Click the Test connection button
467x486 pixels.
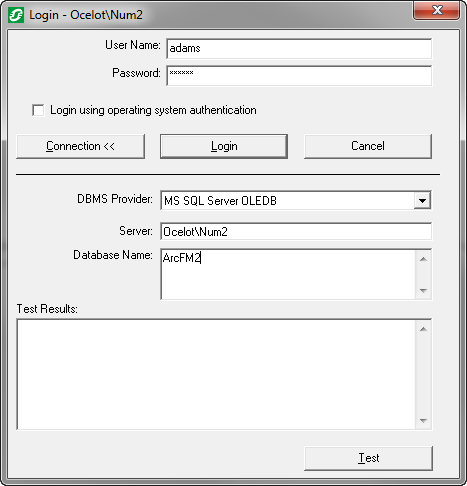click(x=369, y=458)
